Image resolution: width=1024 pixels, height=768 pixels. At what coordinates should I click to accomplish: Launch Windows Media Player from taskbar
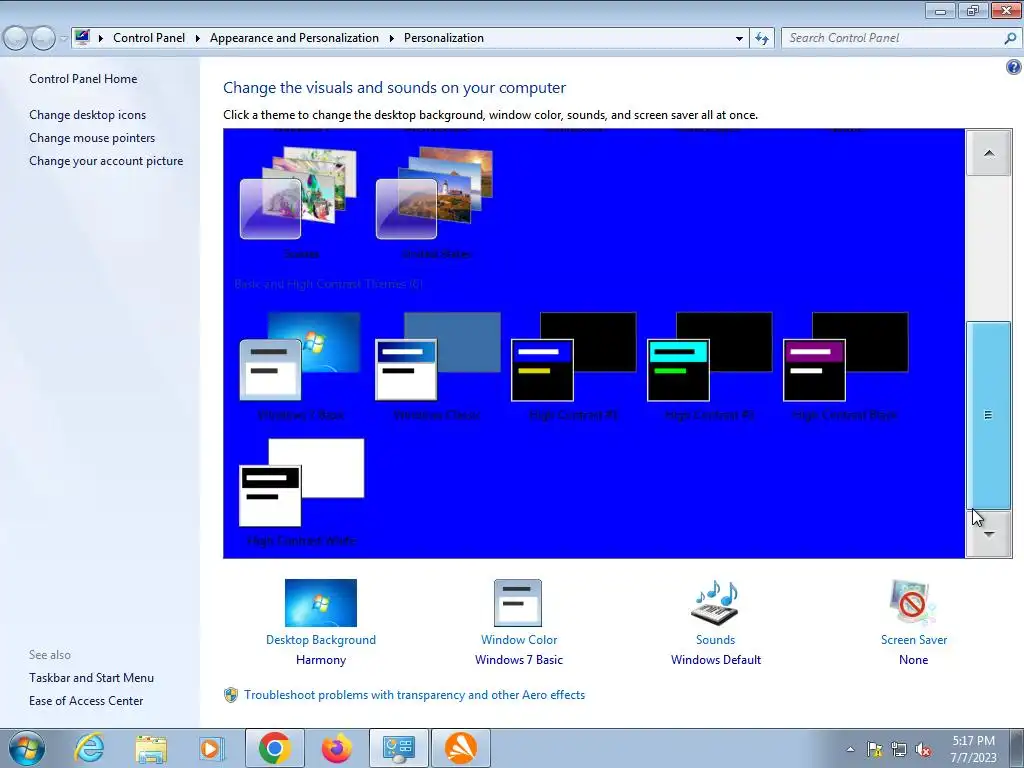coord(212,748)
